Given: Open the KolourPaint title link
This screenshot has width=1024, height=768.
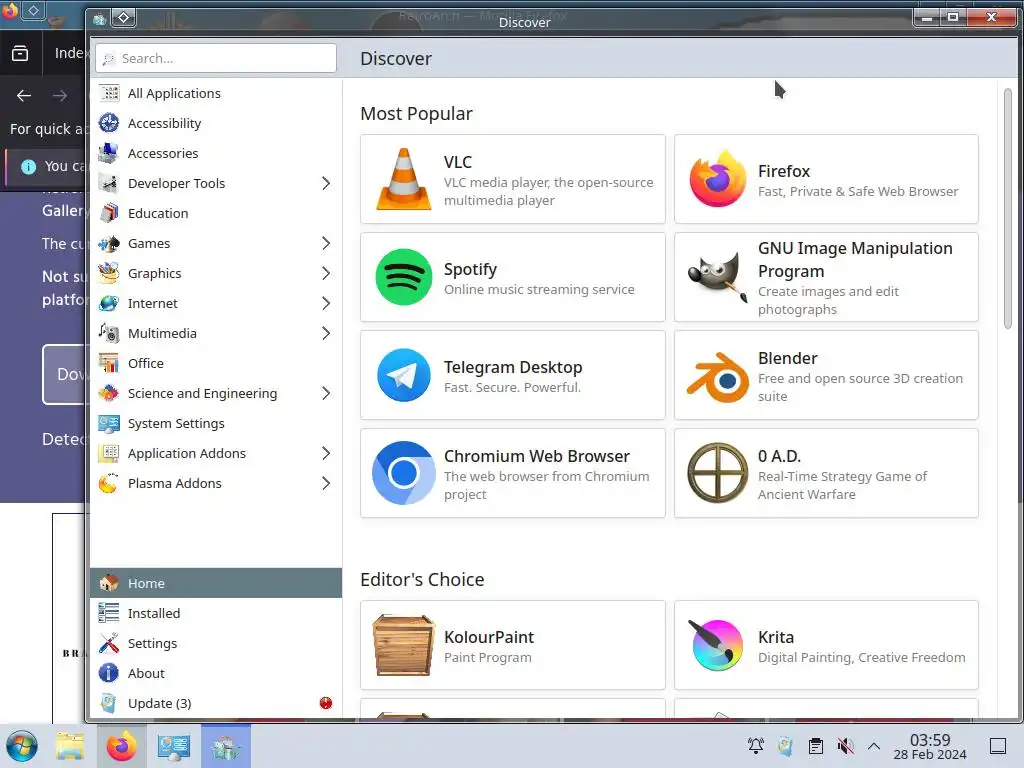Looking at the screenshot, I should (x=488, y=637).
